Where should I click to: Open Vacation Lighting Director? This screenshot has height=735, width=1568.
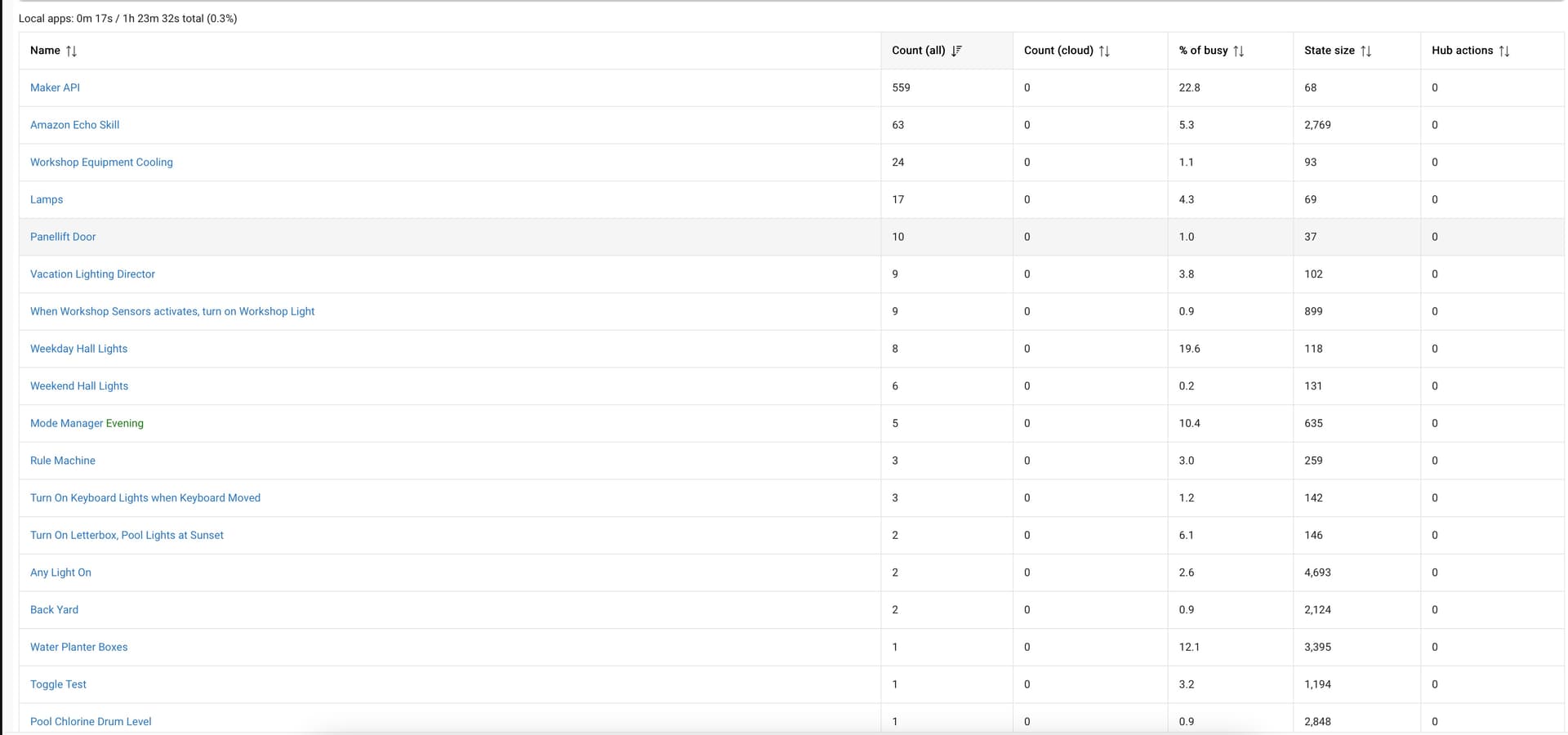[x=92, y=274]
